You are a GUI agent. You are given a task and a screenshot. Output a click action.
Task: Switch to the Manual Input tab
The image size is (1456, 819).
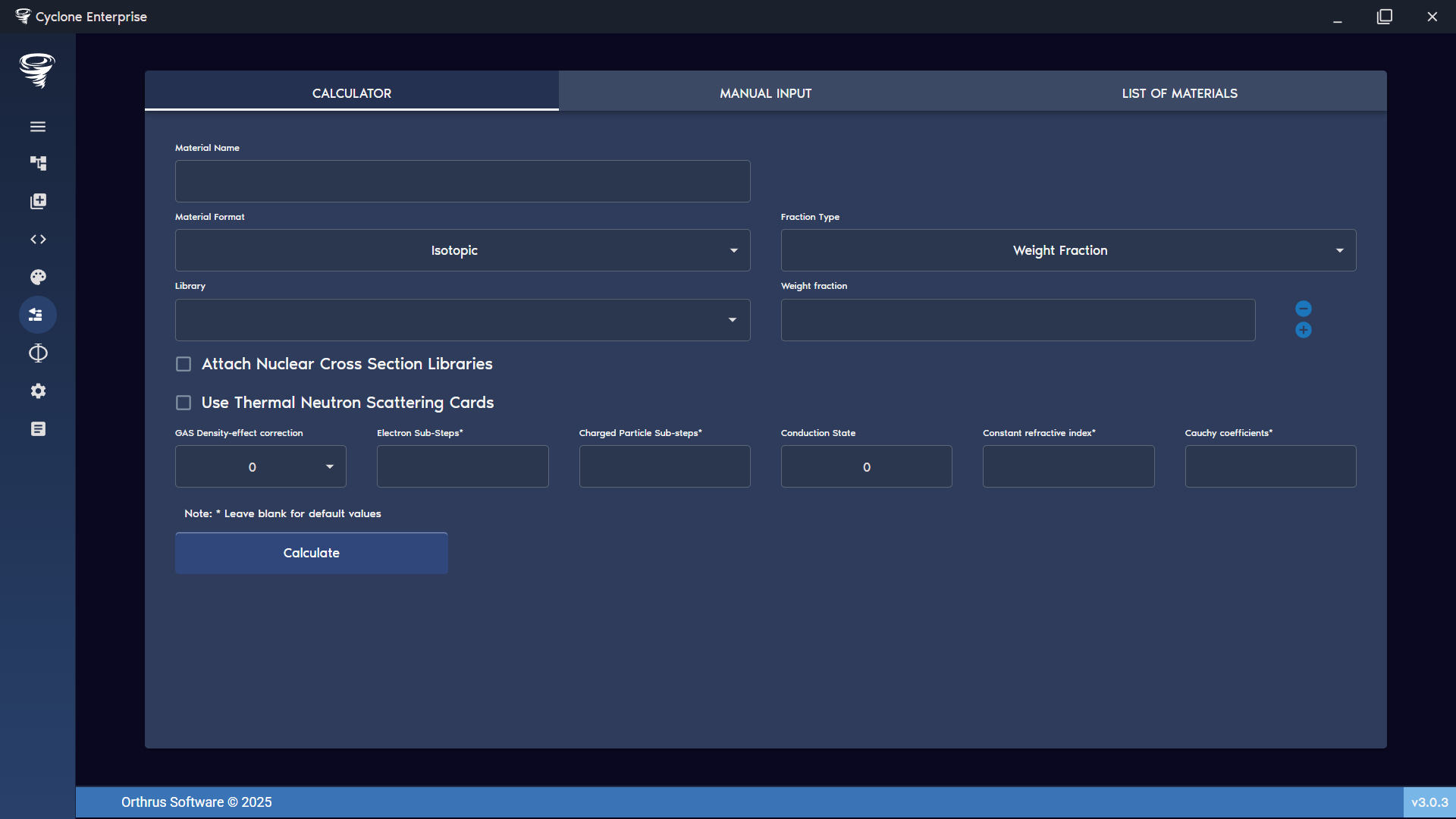pyautogui.click(x=765, y=93)
